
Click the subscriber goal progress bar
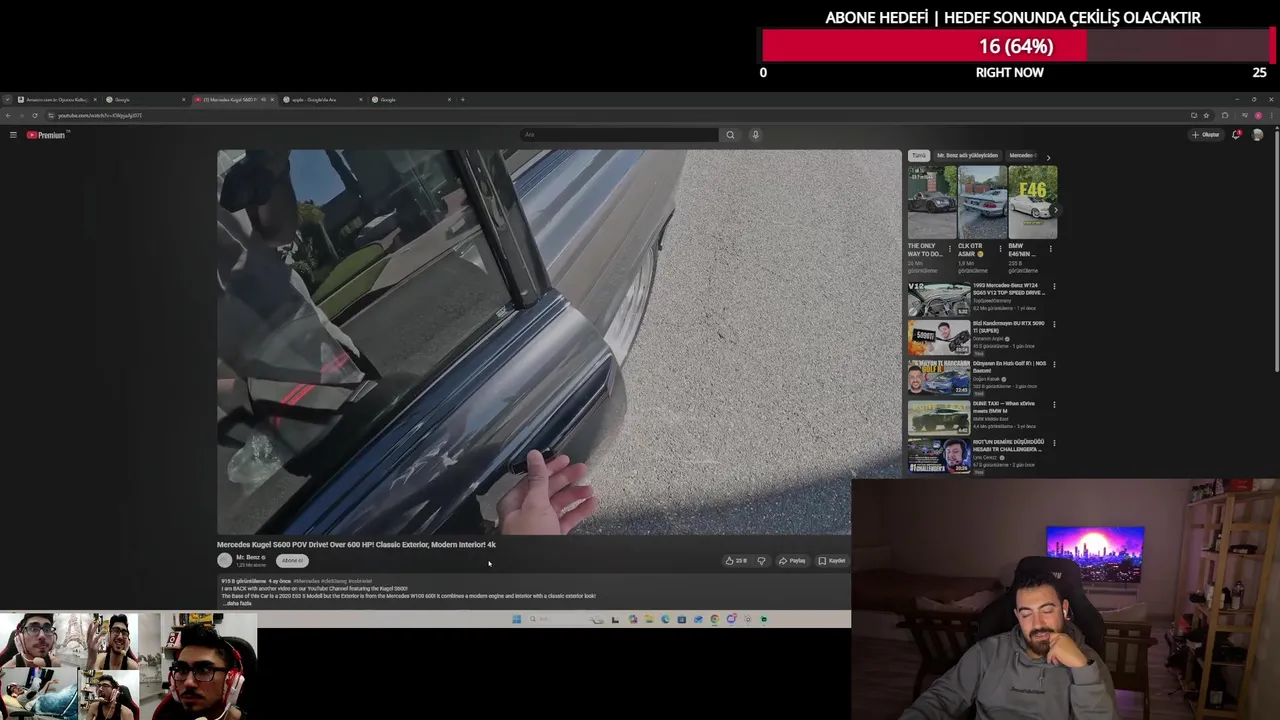tap(1016, 46)
